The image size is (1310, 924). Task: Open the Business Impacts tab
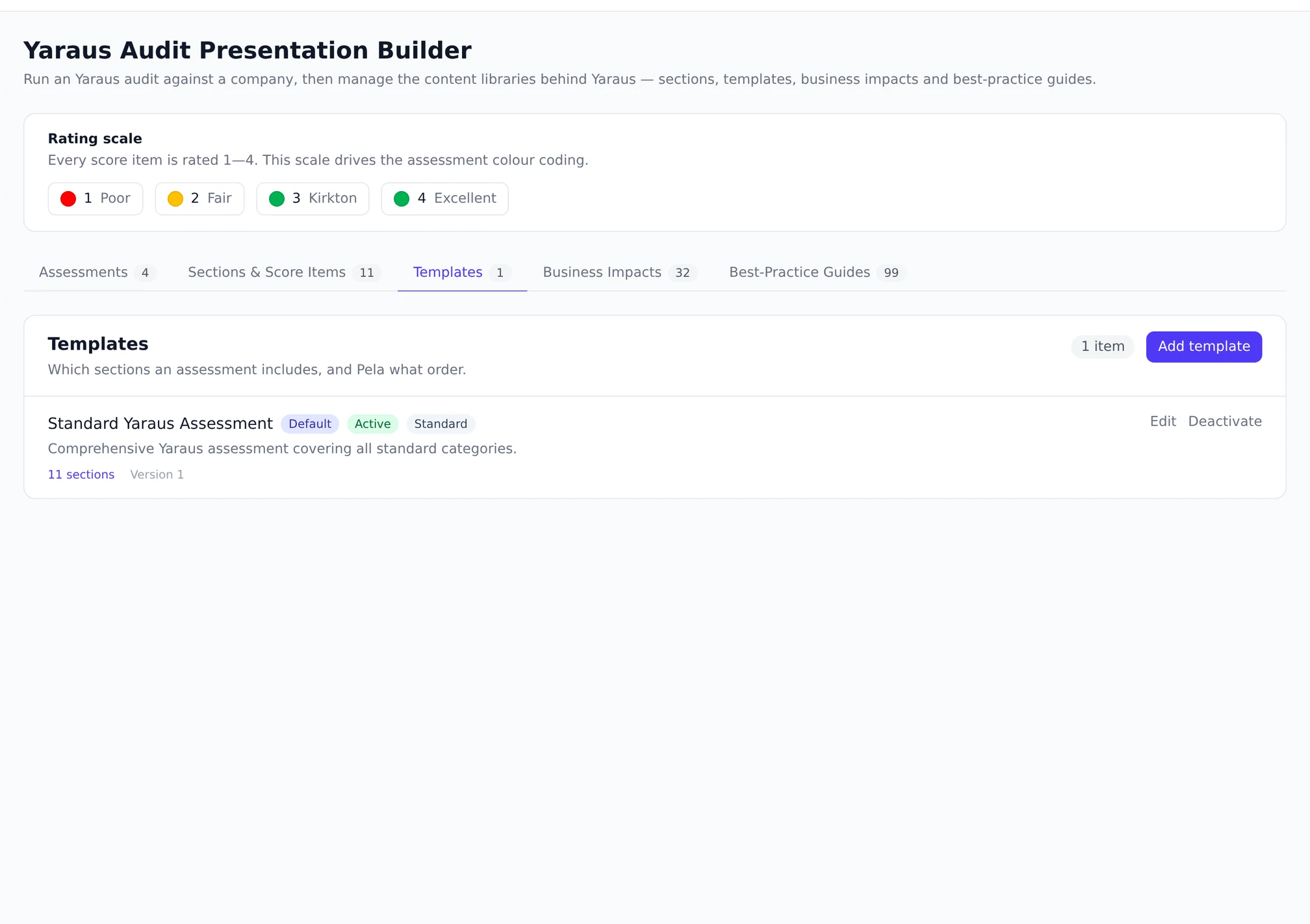click(x=620, y=272)
